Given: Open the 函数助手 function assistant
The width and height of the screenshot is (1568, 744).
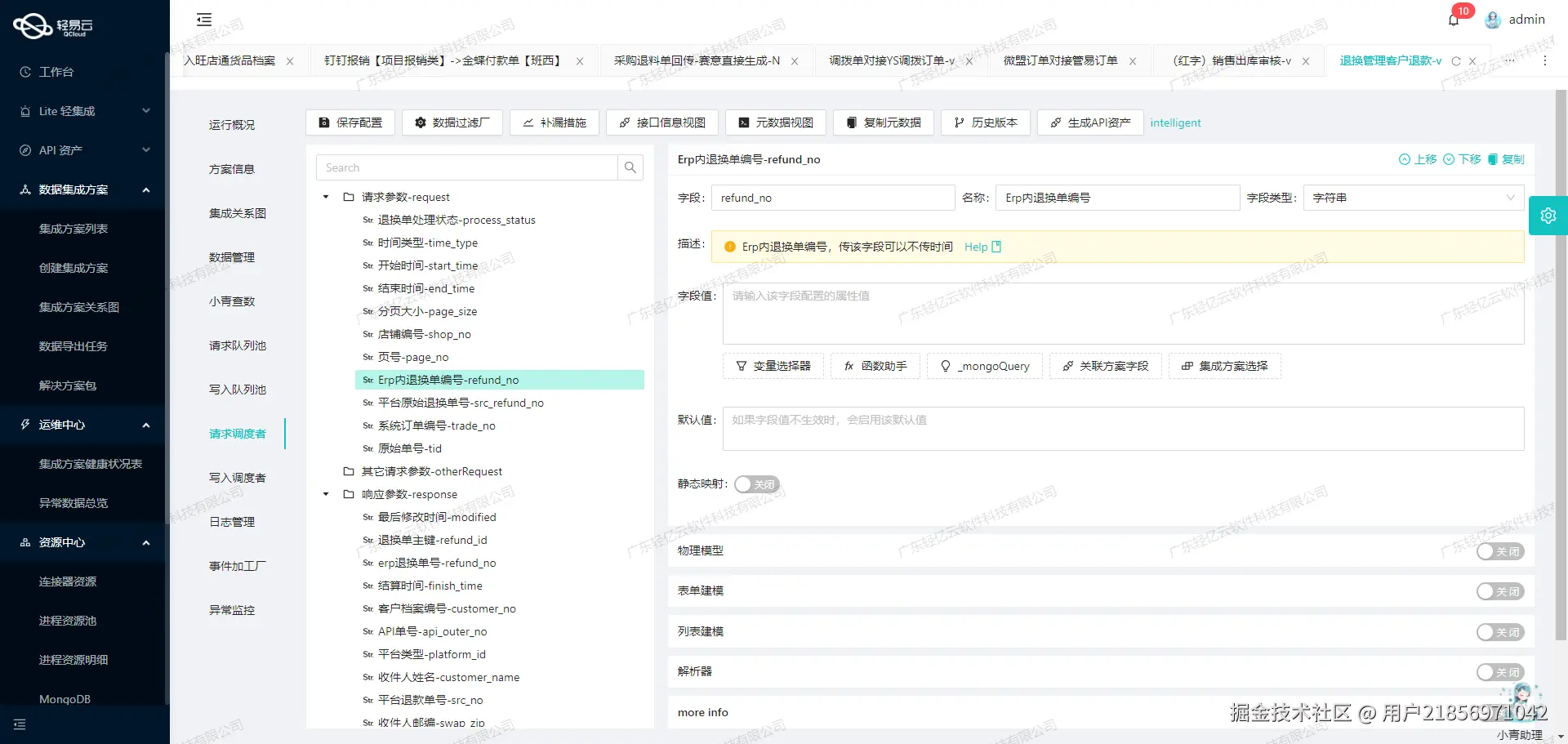Looking at the screenshot, I should (875, 366).
